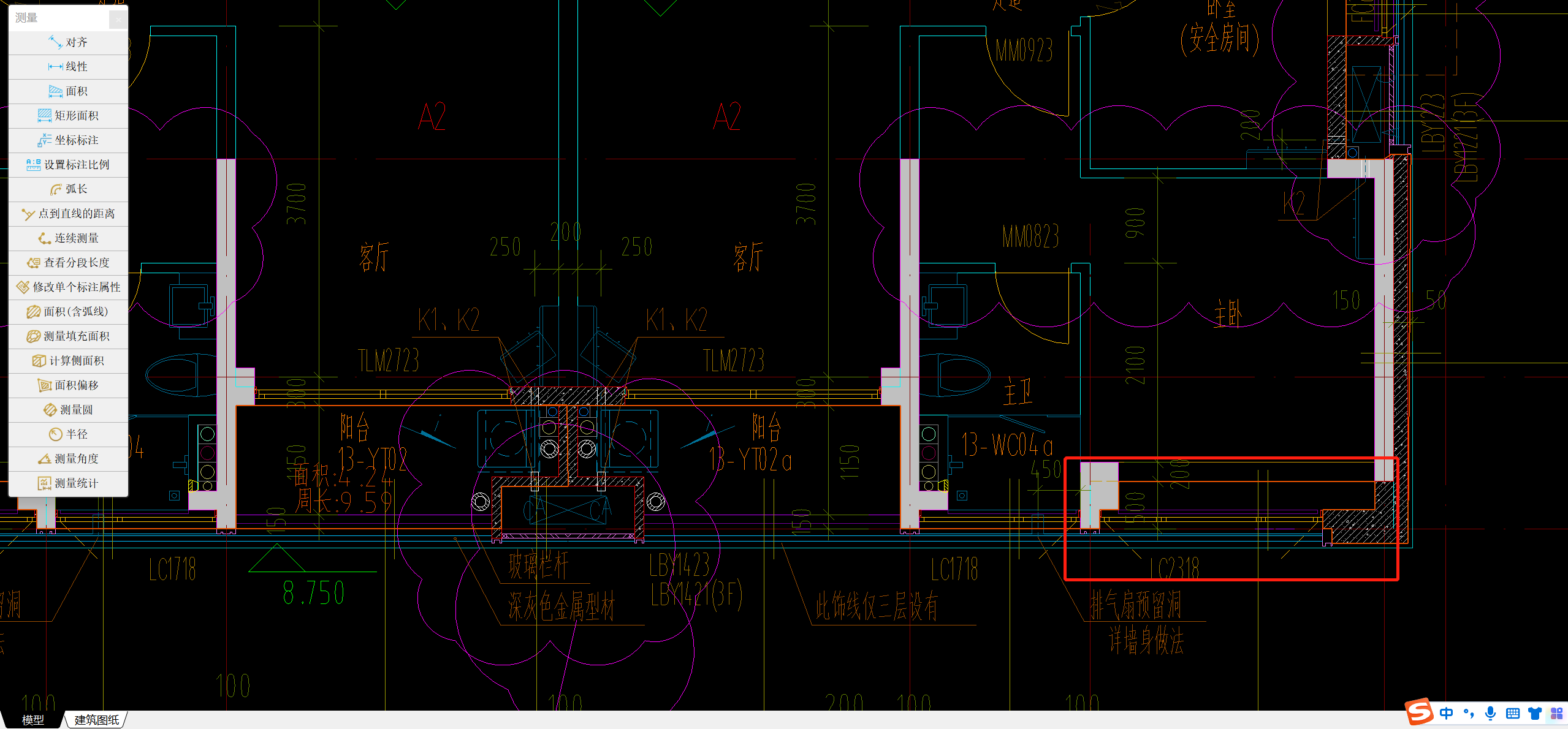Click the MM0823 door label
Screen dimensions: 1568x729
tap(1030, 236)
